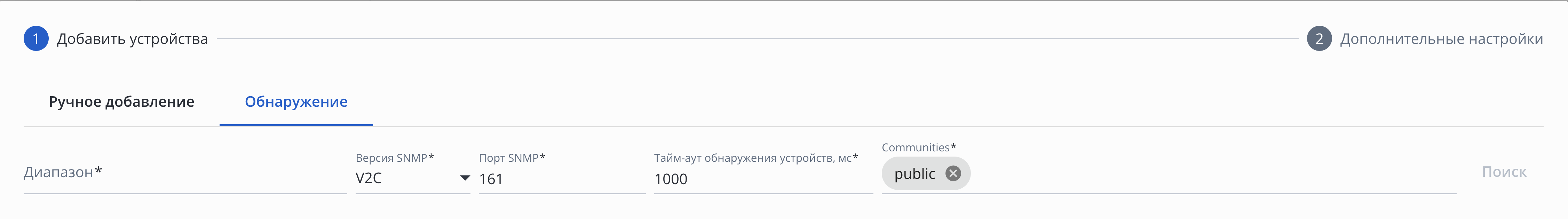The image size is (1568, 219).
Task: Click the public community chip
Action: click(x=914, y=174)
